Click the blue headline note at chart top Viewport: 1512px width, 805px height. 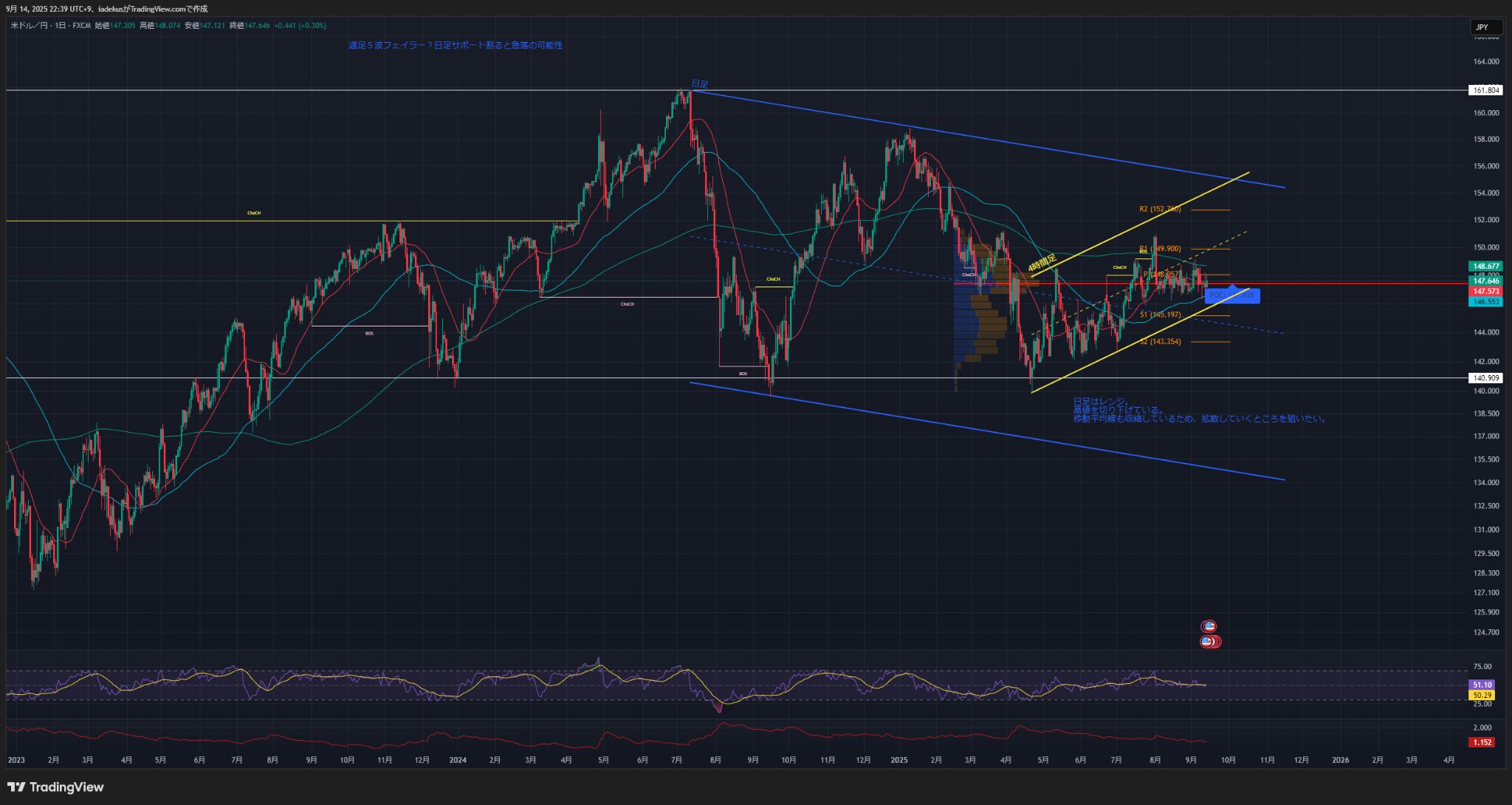(456, 45)
